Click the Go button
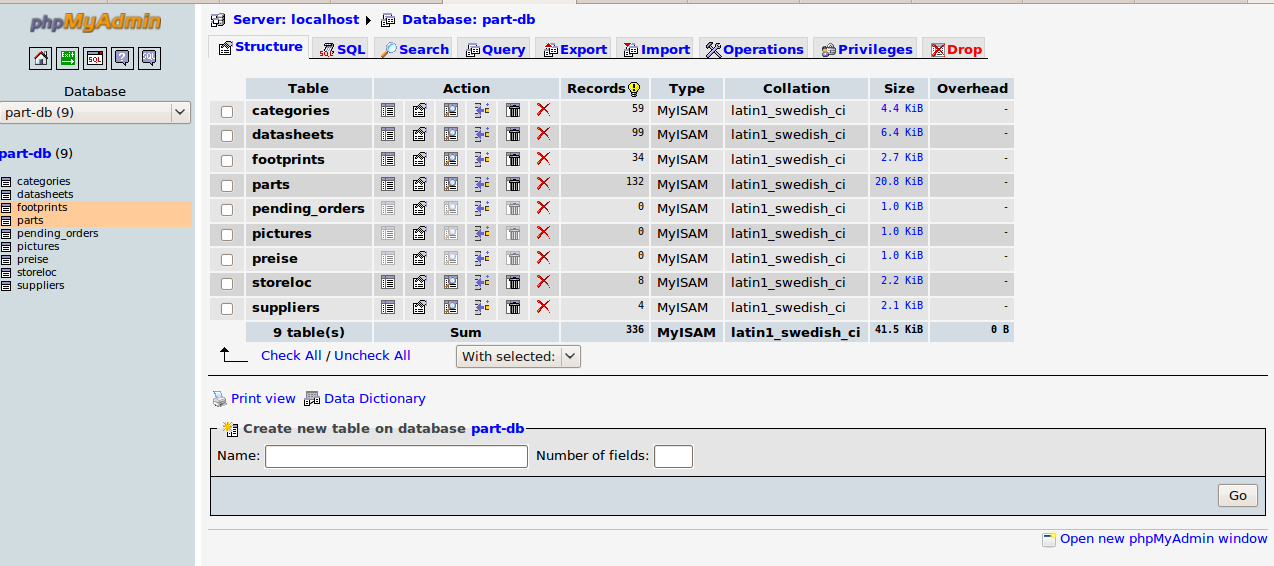 1238,495
